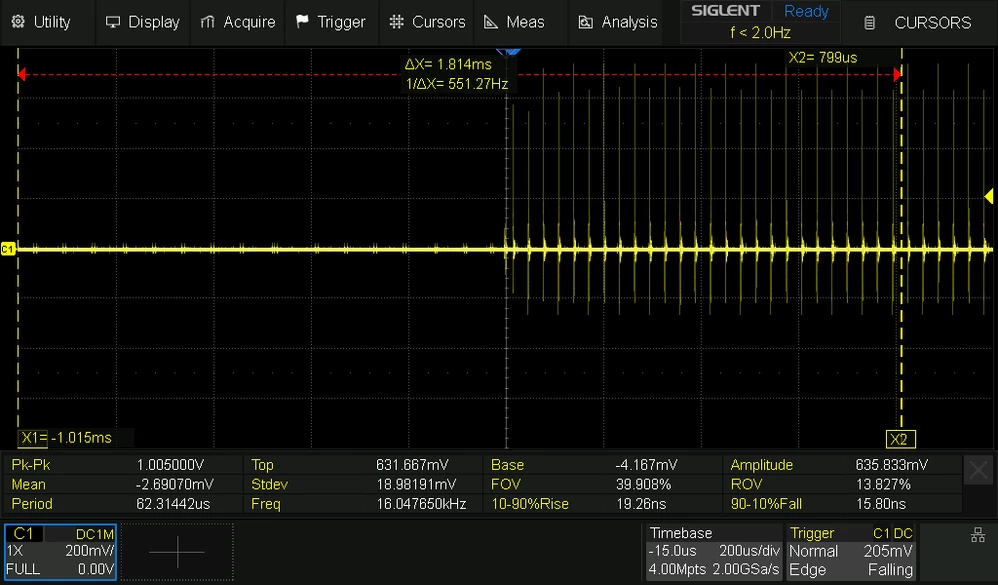The height and width of the screenshot is (585, 998).
Task: Select the X2 cursor label
Action: (901, 439)
